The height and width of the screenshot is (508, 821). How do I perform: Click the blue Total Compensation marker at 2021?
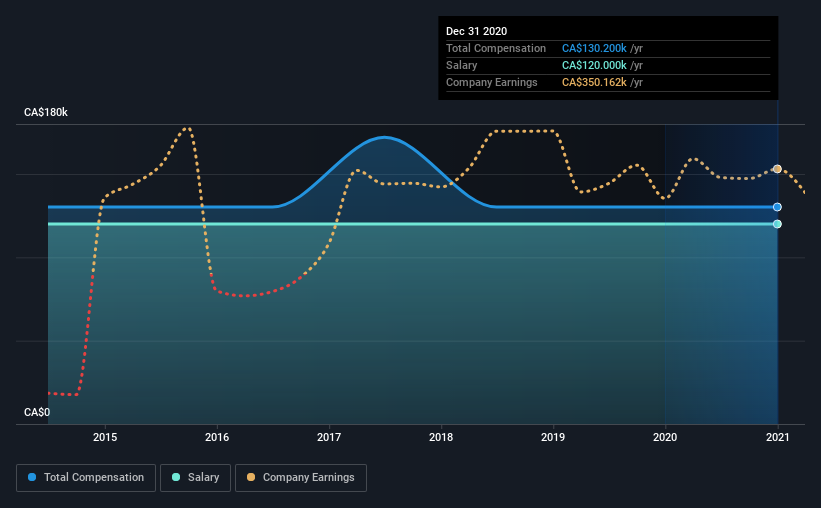(x=778, y=207)
